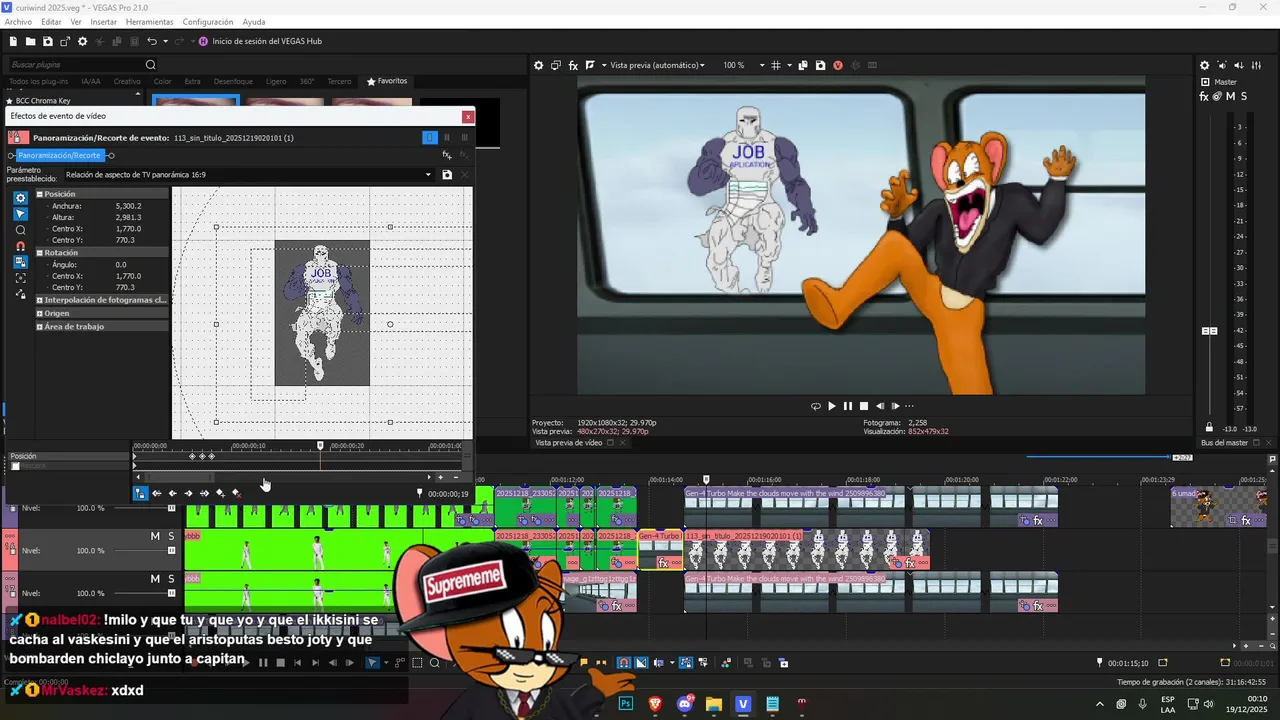Enable the Máscara checkbox
This screenshot has width=1280, height=720.
coord(15,466)
